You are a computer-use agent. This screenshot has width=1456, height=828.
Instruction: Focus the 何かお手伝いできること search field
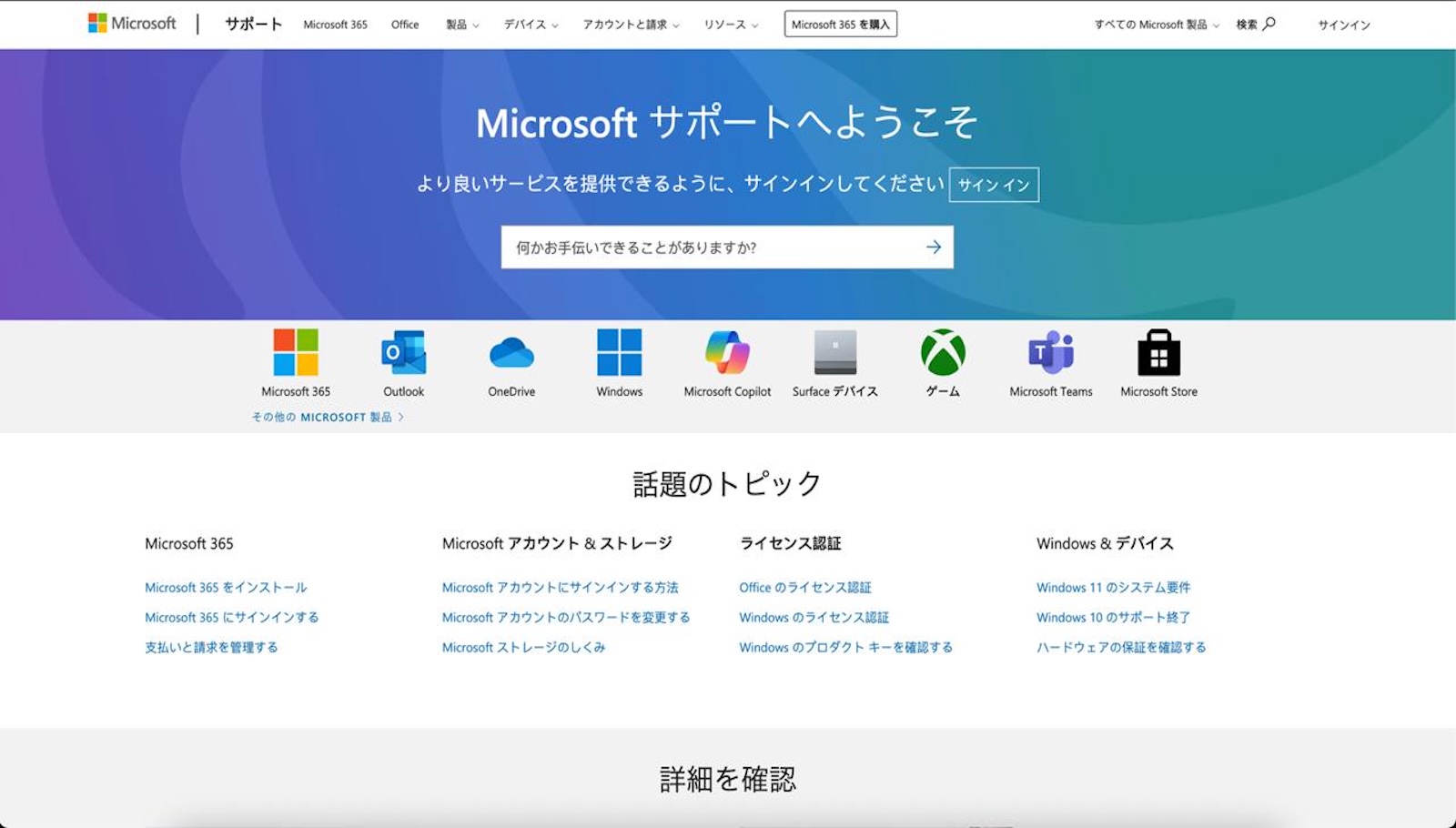pyautogui.click(x=710, y=247)
